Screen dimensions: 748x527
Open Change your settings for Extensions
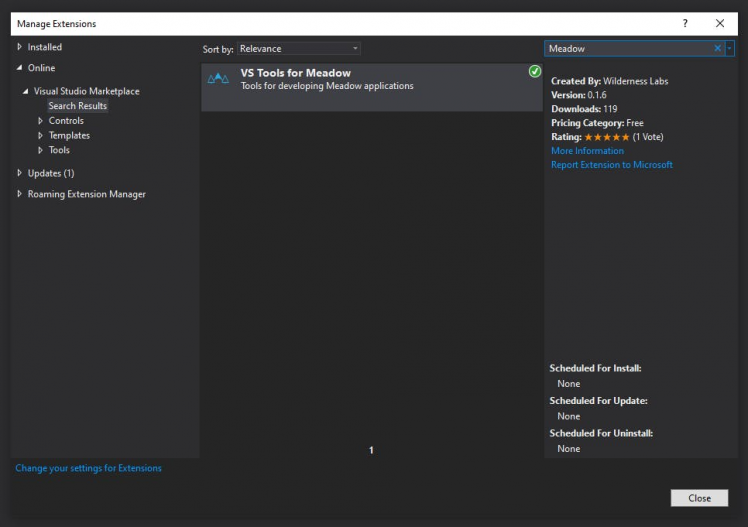click(88, 468)
